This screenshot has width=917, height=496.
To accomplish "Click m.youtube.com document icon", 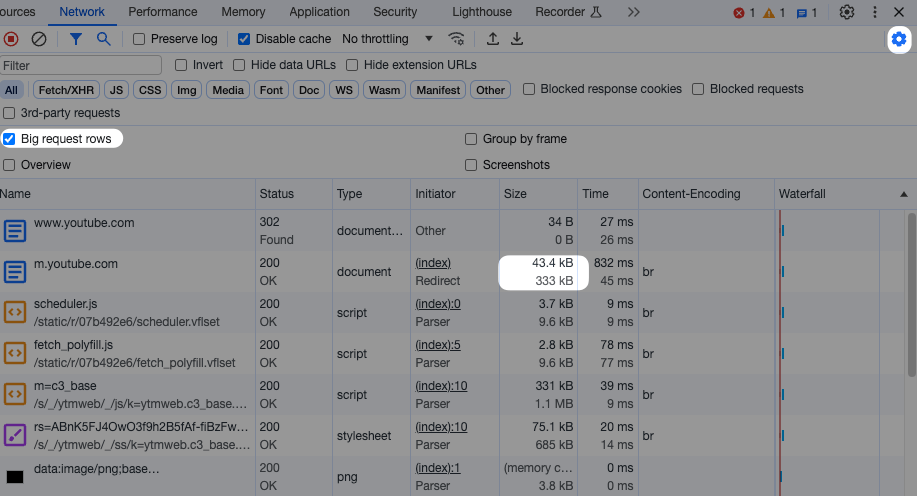I will [15, 272].
